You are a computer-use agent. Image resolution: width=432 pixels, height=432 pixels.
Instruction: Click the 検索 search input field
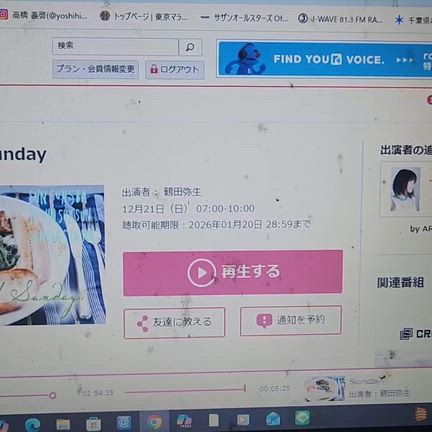pos(115,46)
